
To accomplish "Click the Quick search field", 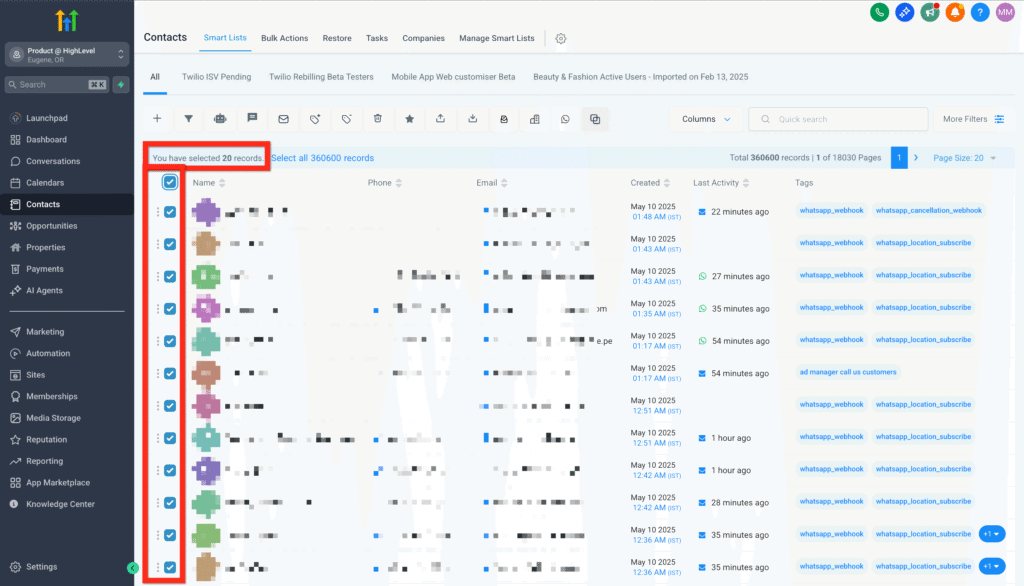I will [838, 119].
